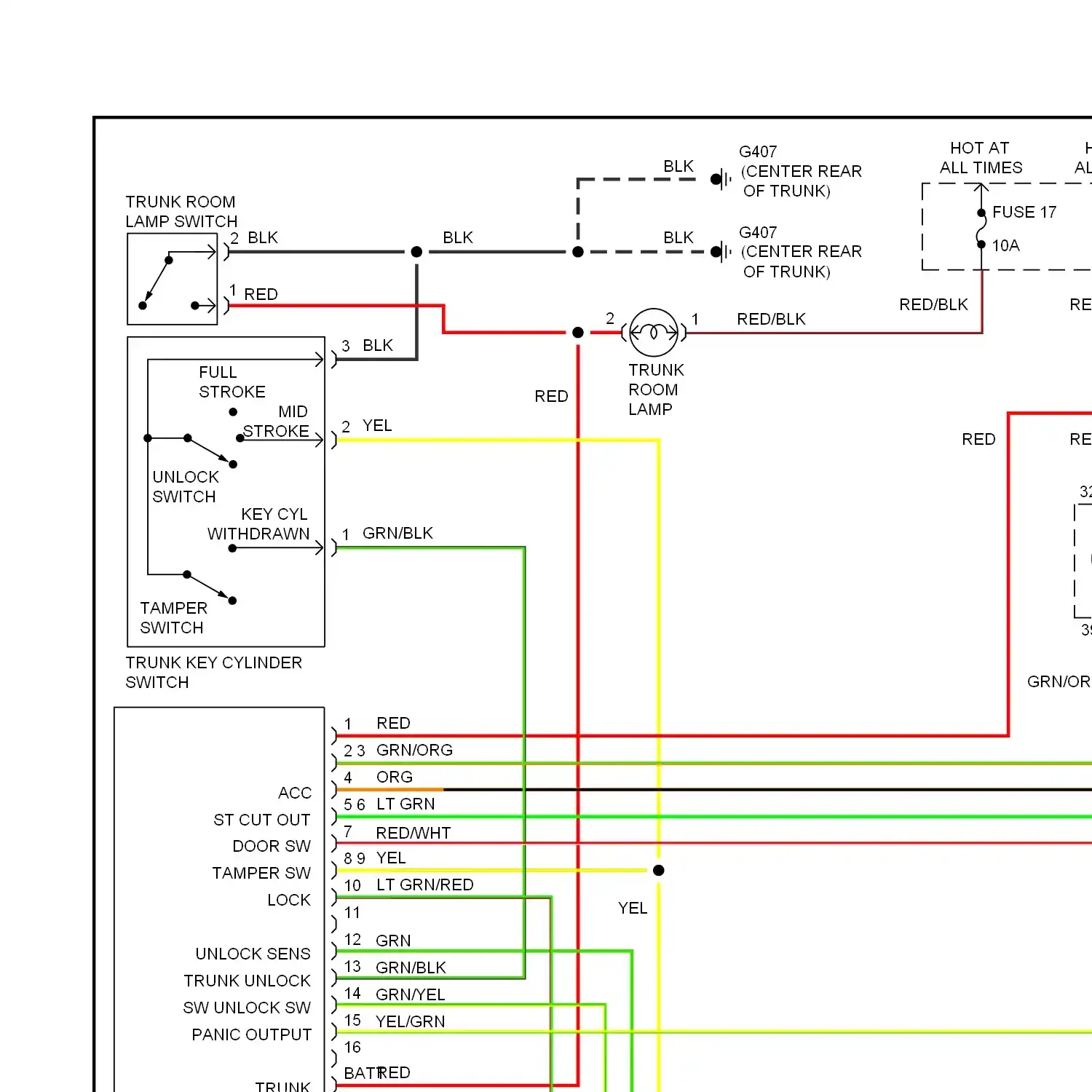The width and height of the screenshot is (1092, 1092).
Task: Click the 'LT GRN' wire label at pins 5 6
Action: tap(405, 804)
